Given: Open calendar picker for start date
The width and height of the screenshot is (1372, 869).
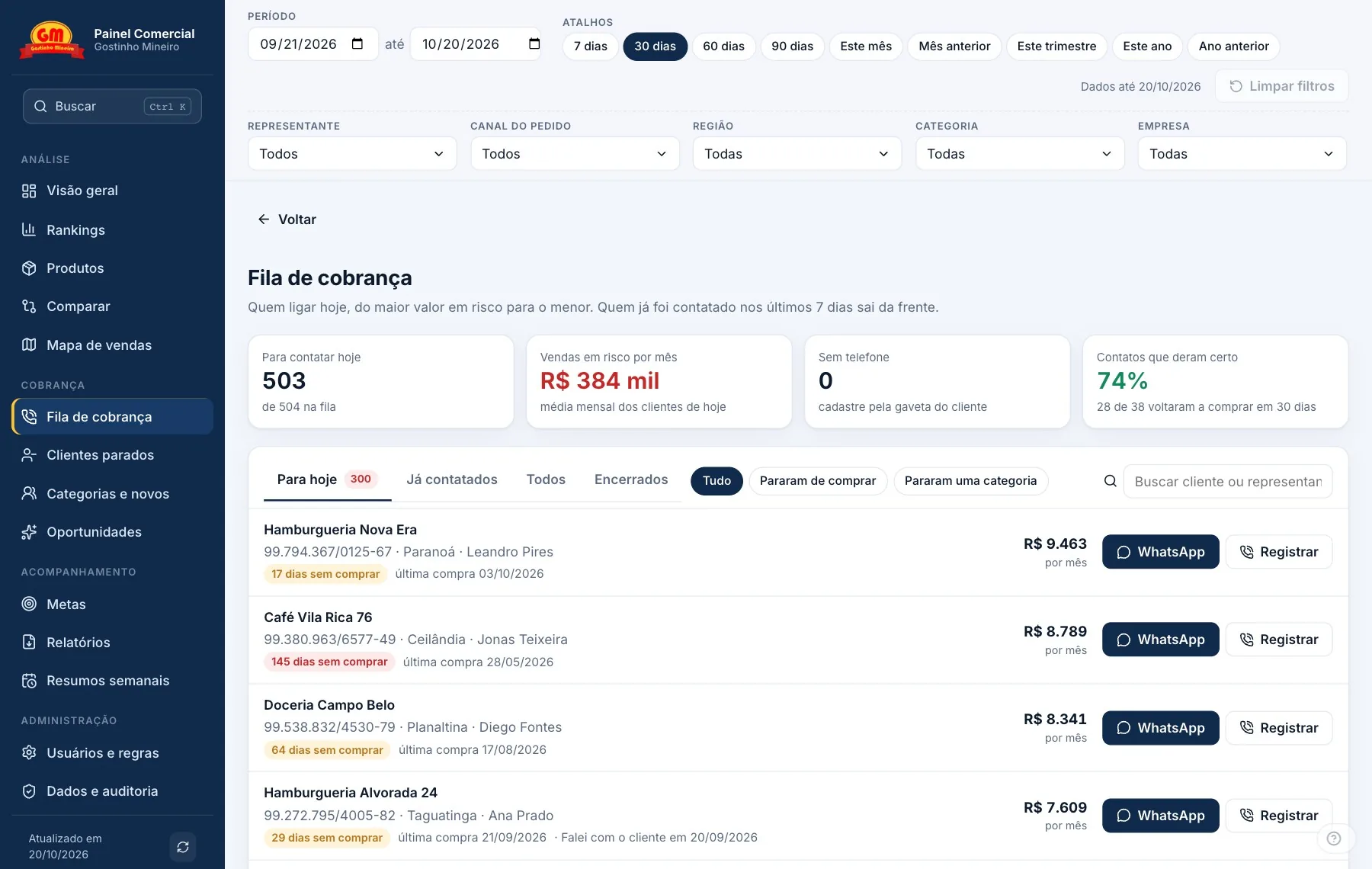Looking at the screenshot, I should [x=357, y=43].
